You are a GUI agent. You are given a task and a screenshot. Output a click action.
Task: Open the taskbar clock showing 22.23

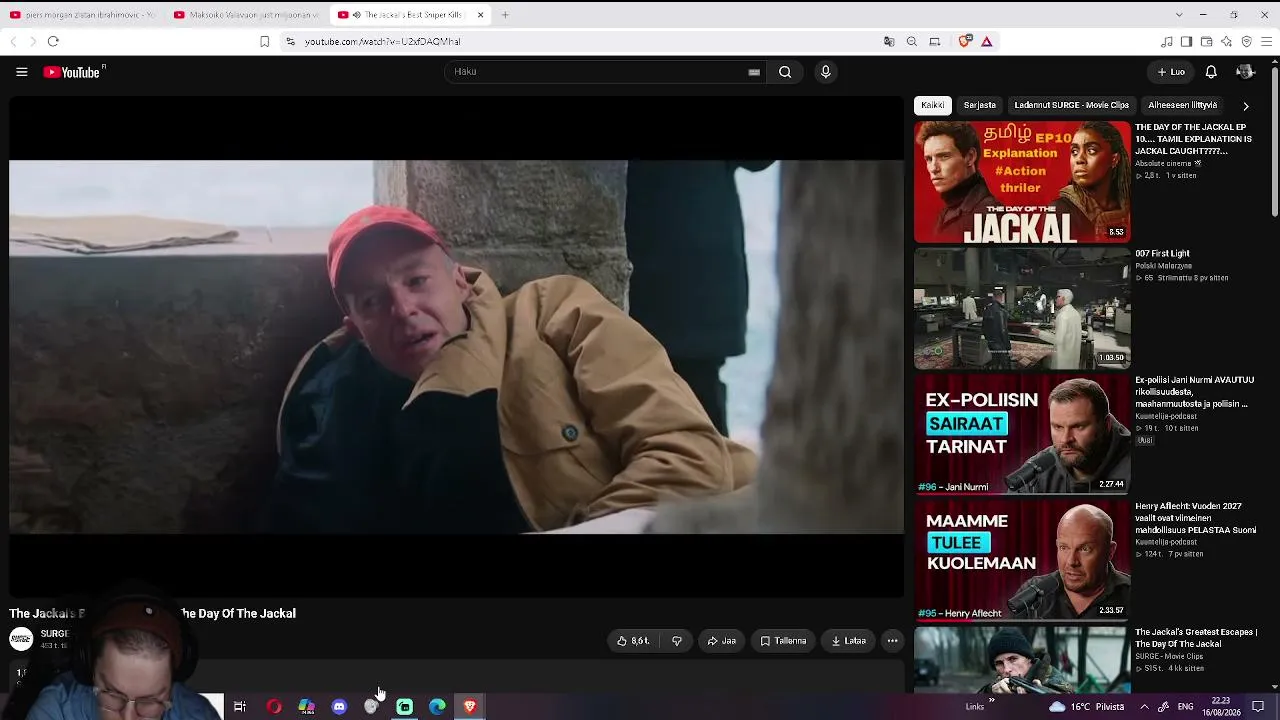coord(1221,707)
